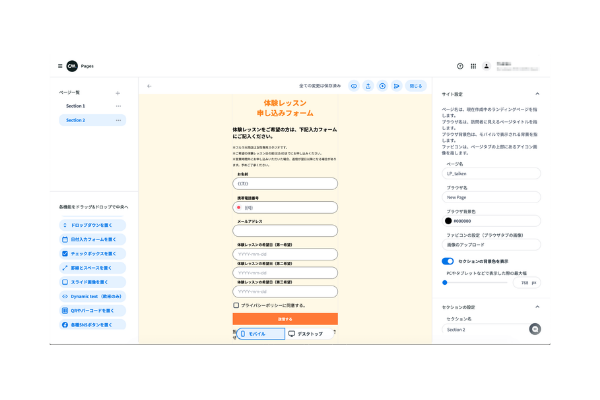Click the preview eye icon in the toolbar
This screenshot has height=400, width=600.
click(382, 86)
